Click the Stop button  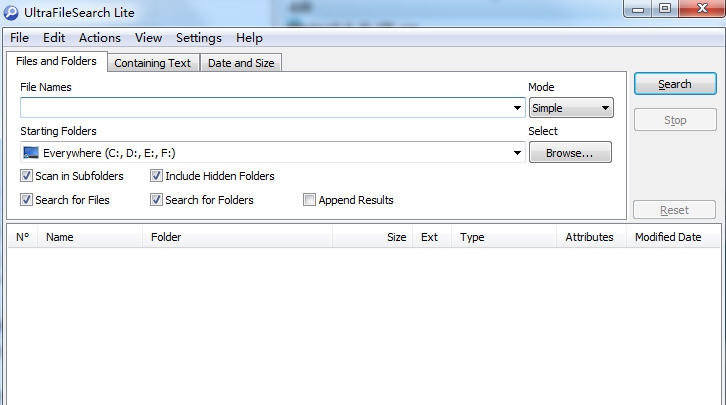(x=675, y=120)
